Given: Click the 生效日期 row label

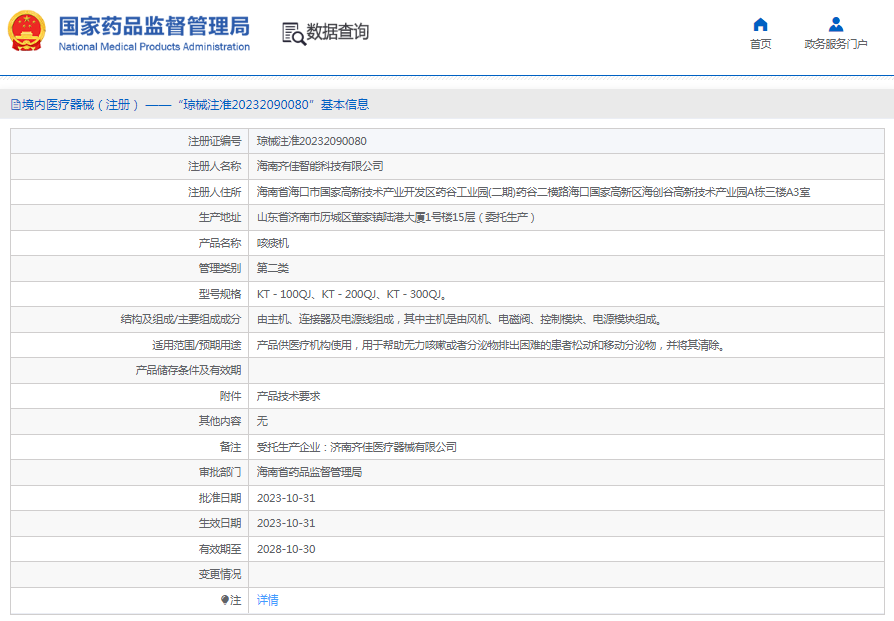Looking at the screenshot, I should coord(220,523).
